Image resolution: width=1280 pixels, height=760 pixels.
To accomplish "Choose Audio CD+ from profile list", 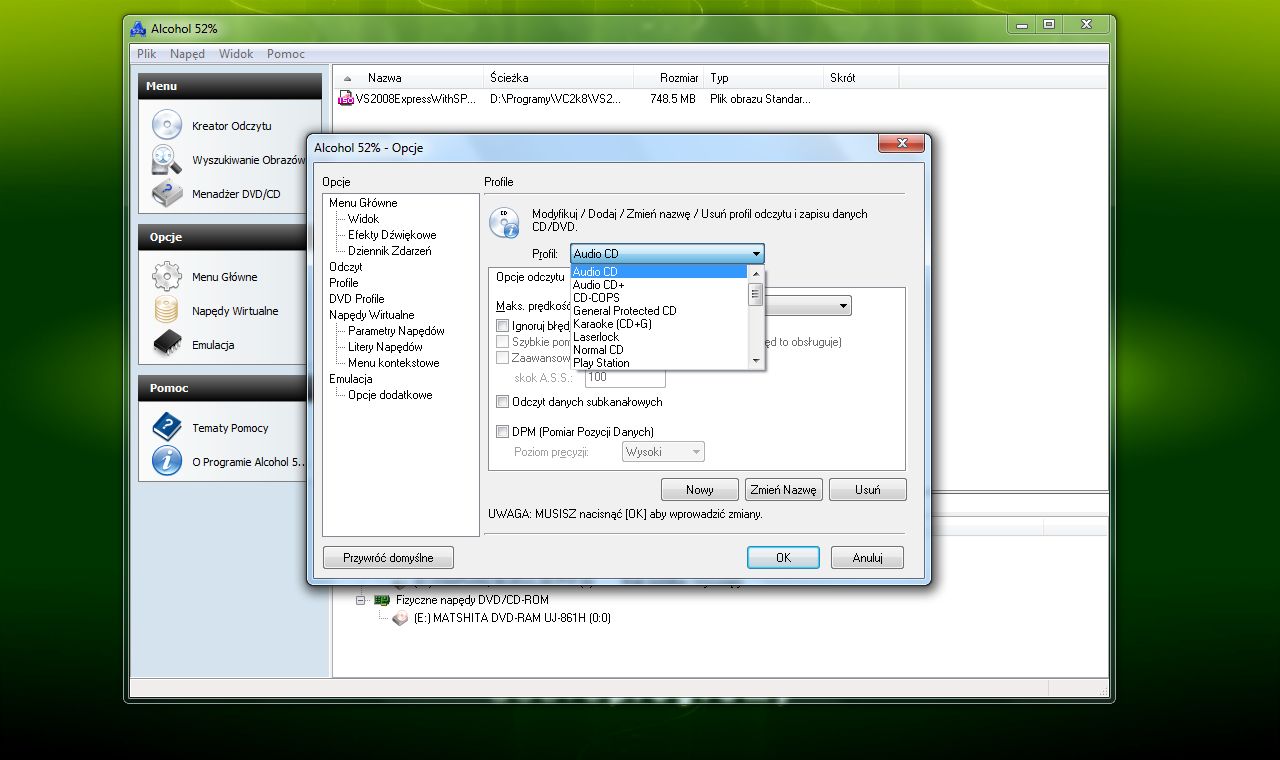I will (660, 285).
